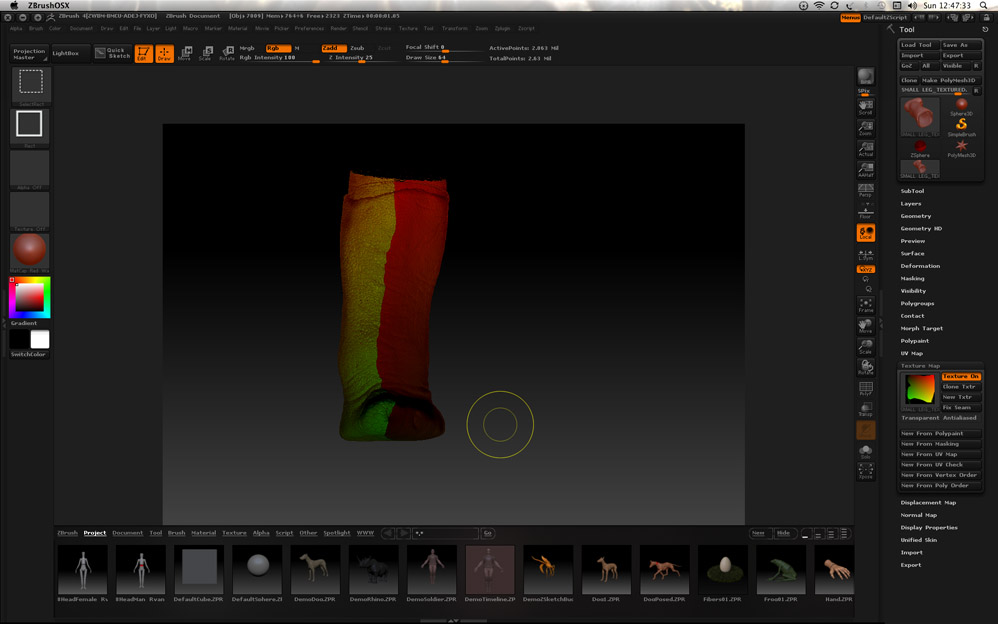
Task: Open the Rect stroke type selector
Action: (30, 128)
